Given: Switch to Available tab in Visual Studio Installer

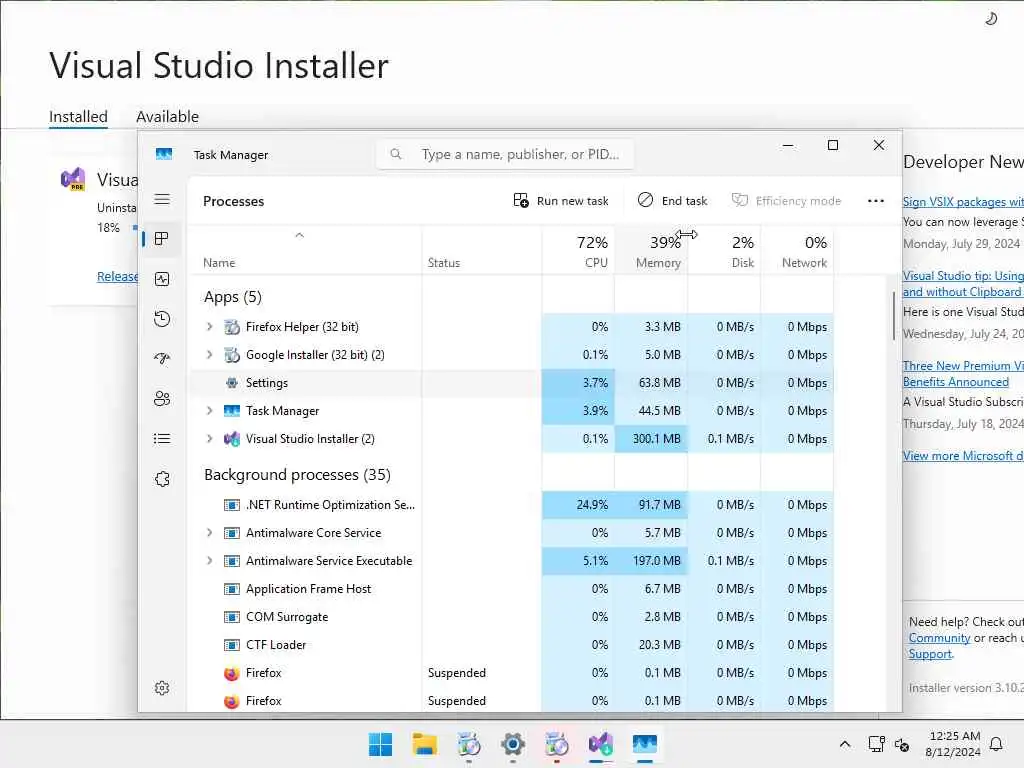Looking at the screenshot, I should tap(167, 117).
